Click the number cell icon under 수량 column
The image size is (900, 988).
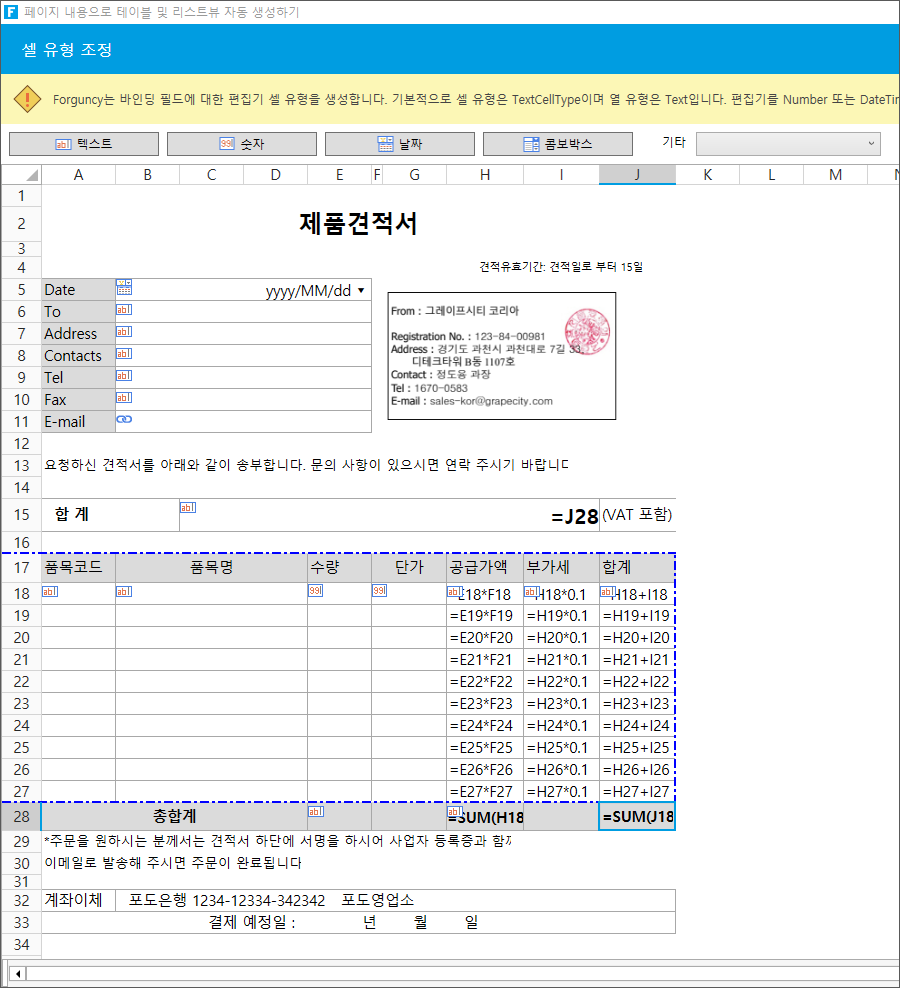pyautogui.click(x=315, y=590)
